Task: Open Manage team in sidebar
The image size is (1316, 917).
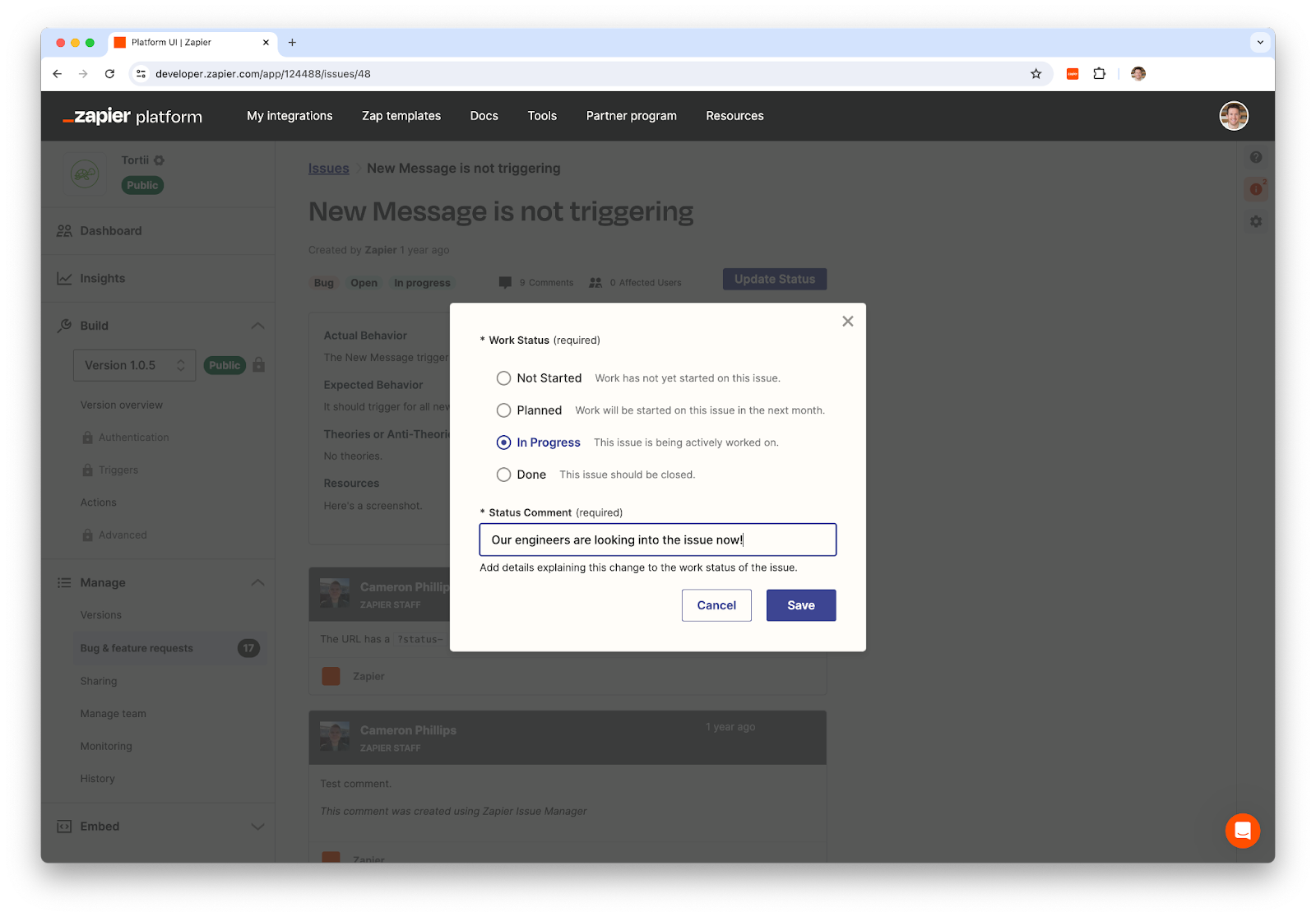Action: pyautogui.click(x=113, y=714)
